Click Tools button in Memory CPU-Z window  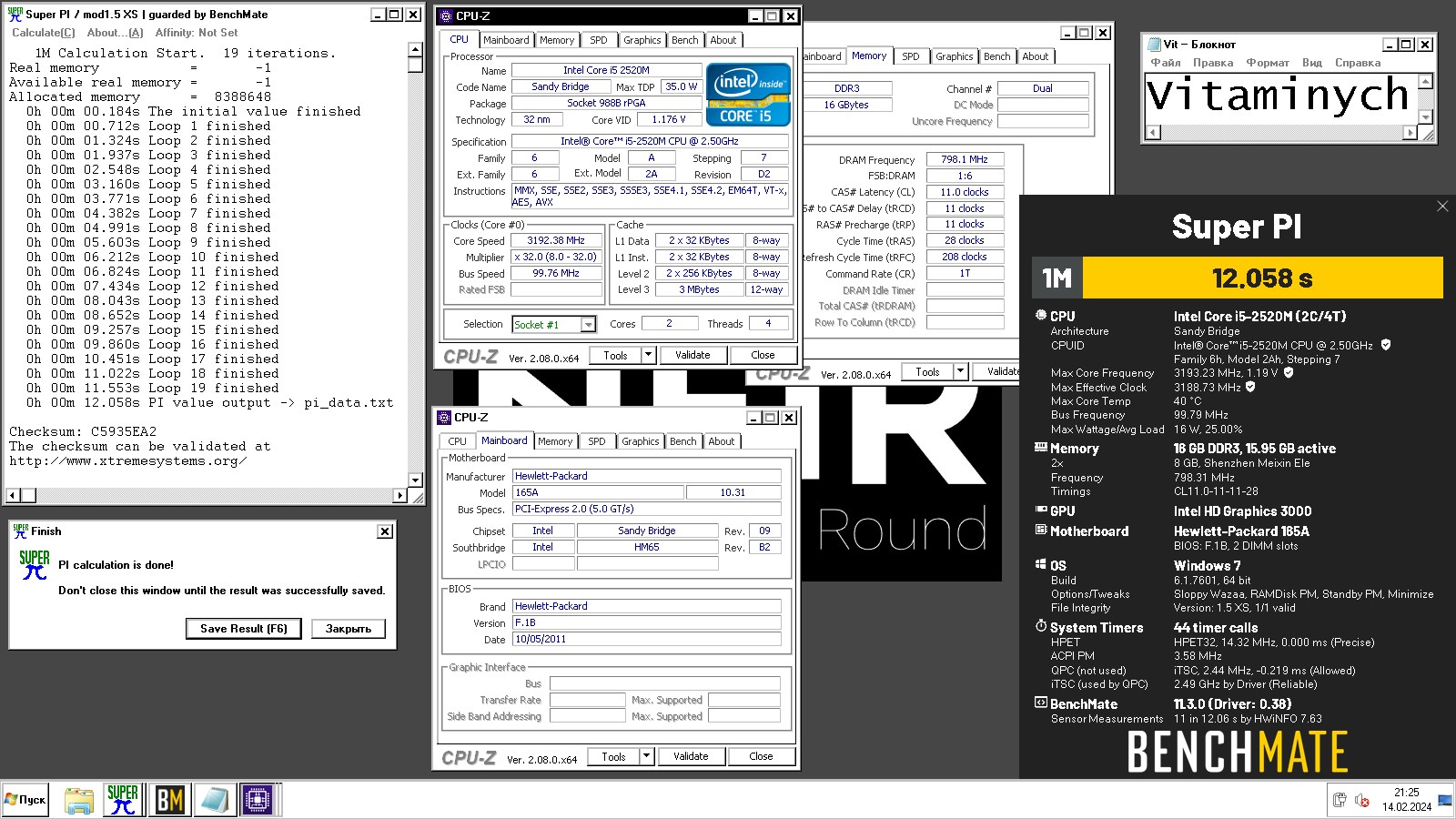click(927, 371)
